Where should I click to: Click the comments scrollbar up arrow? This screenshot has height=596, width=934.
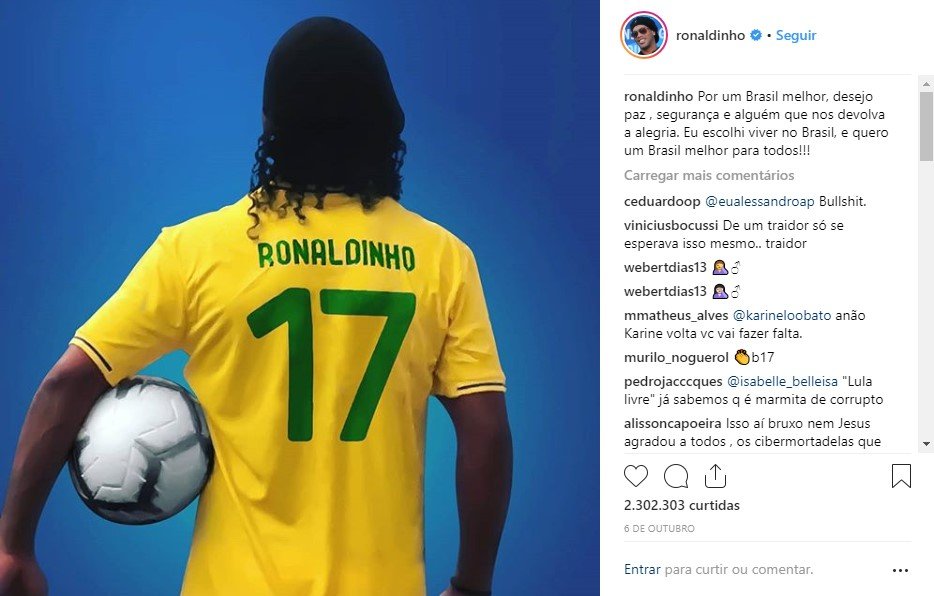point(926,83)
